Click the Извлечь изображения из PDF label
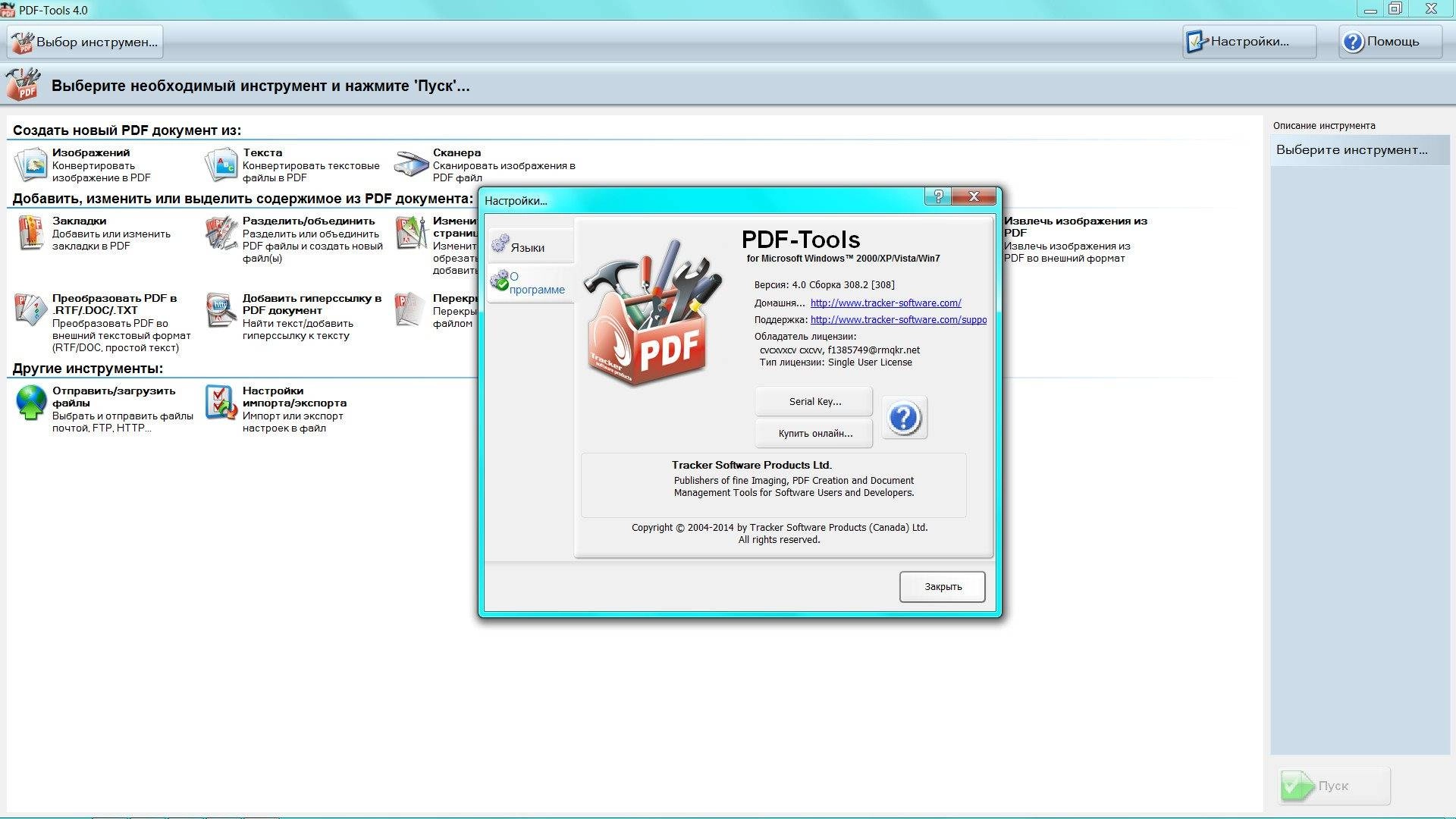Viewport: 1456px width, 819px height. click(x=1075, y=227)
